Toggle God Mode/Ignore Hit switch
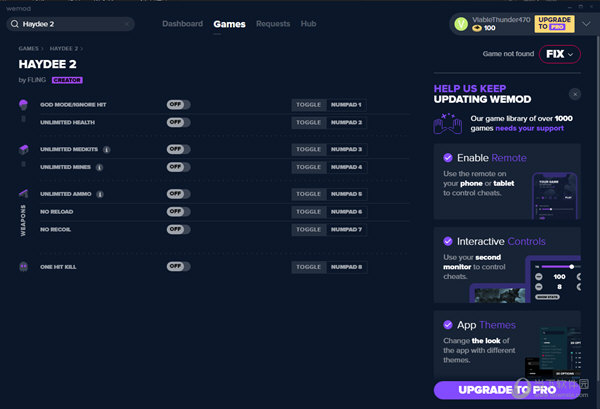 [178, 104]
